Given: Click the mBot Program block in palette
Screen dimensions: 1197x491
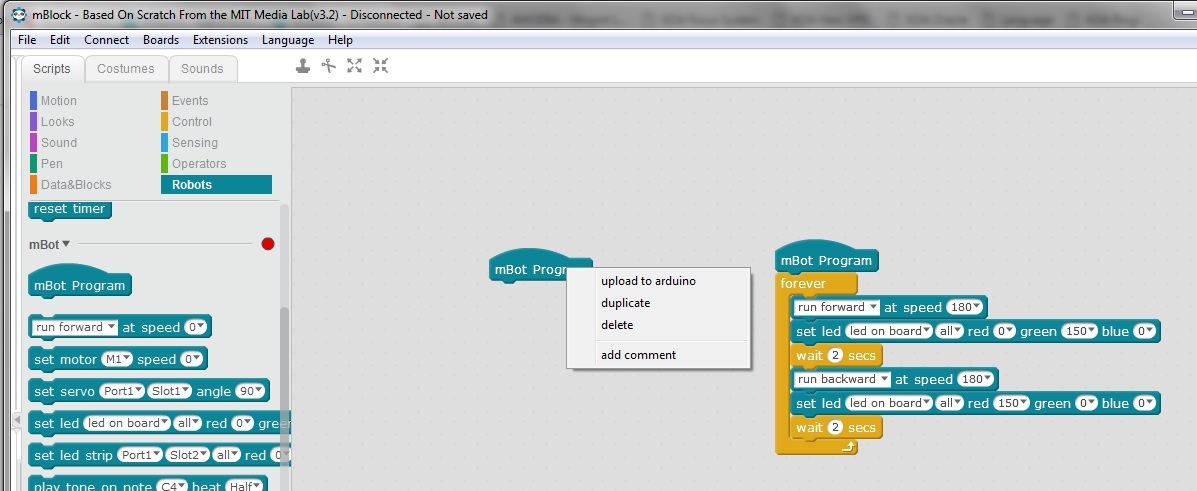Looking at the screenshot, I should click(x=79, y=283).
